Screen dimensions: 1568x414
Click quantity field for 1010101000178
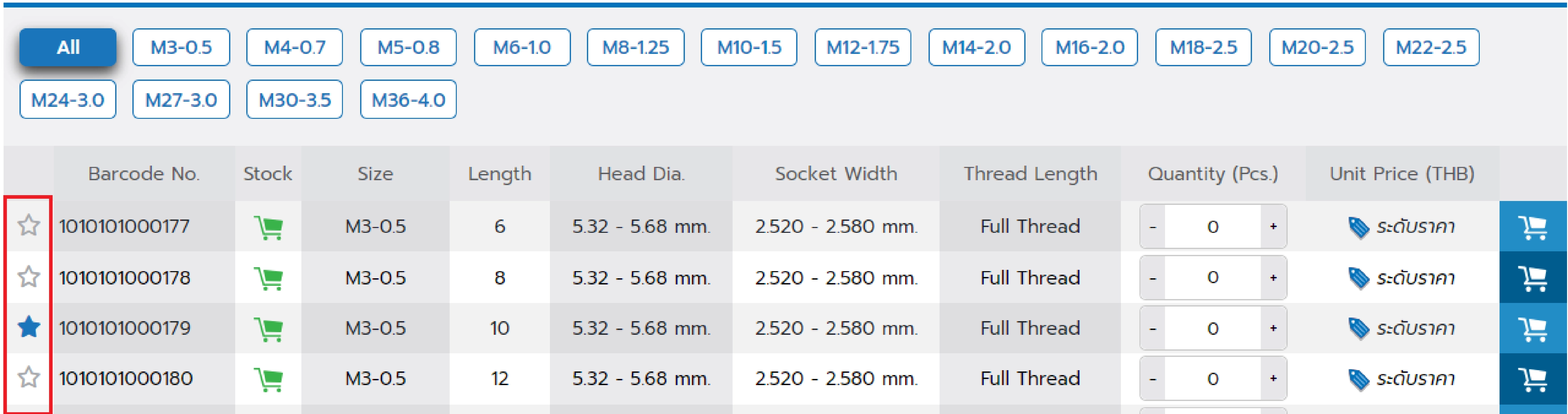1212,278
